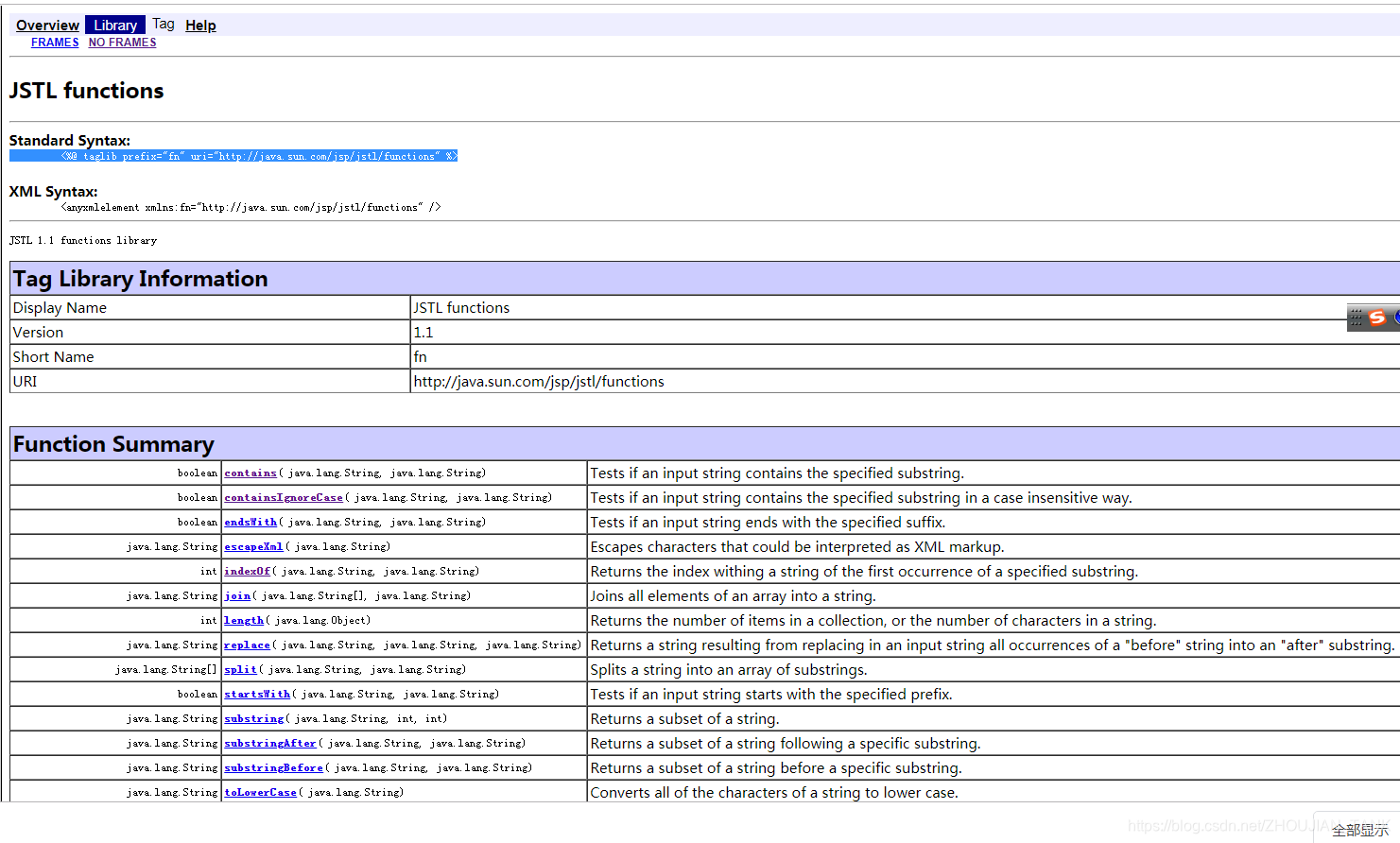This screenshot has height=843, width=1400.
Task: Open the escapeXml function link
Action: point(253,546)
